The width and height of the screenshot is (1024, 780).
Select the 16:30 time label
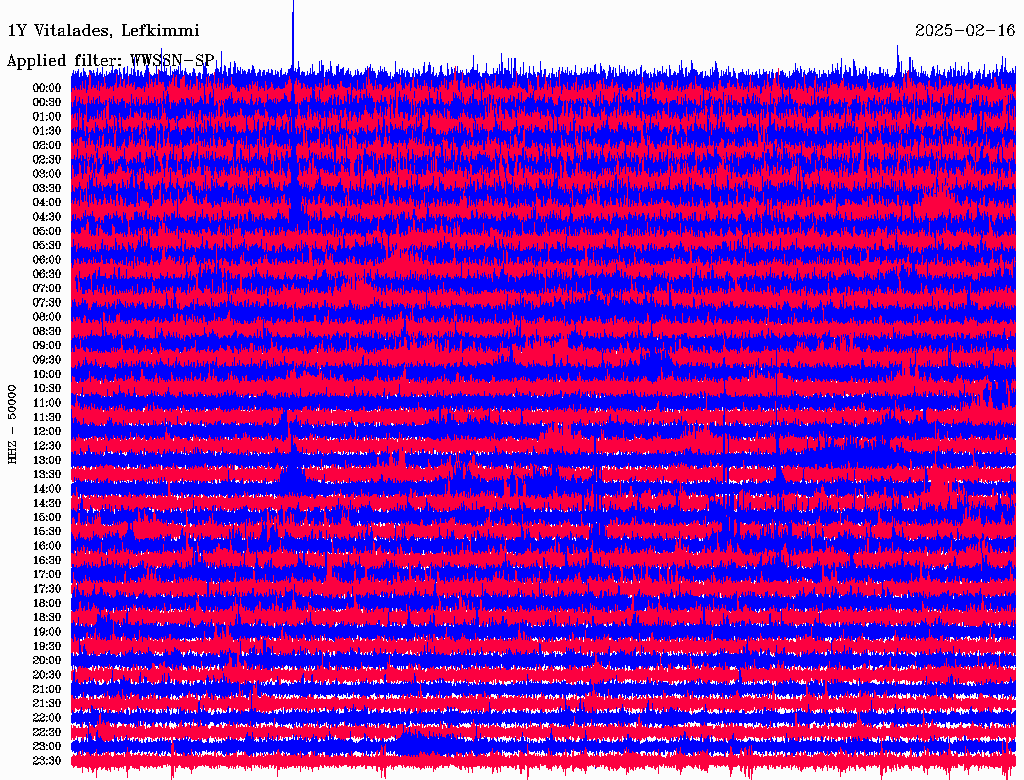[x=47, y=561]
